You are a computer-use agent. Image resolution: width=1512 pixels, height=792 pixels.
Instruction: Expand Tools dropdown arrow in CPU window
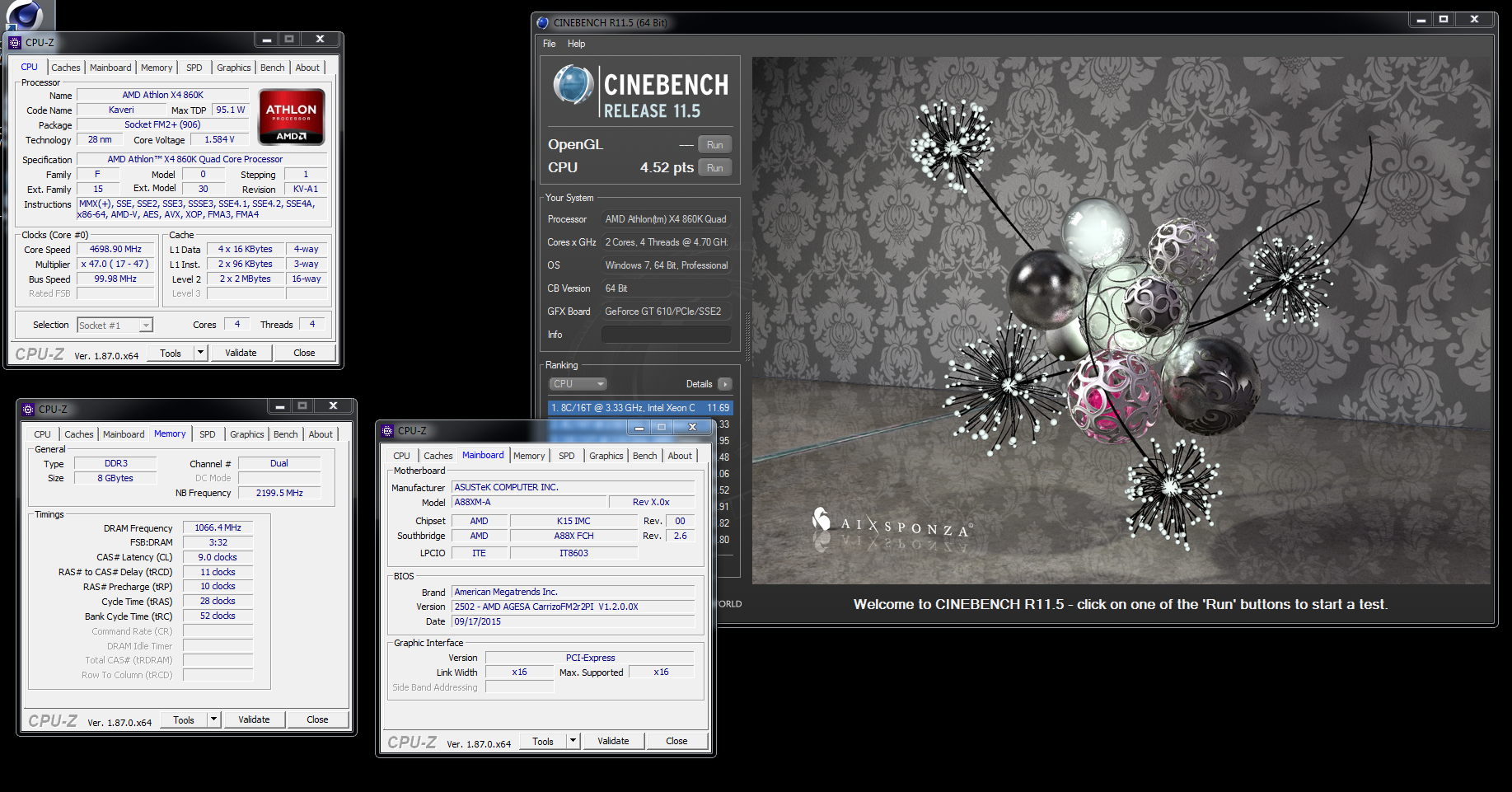click(x=199, y=353)
